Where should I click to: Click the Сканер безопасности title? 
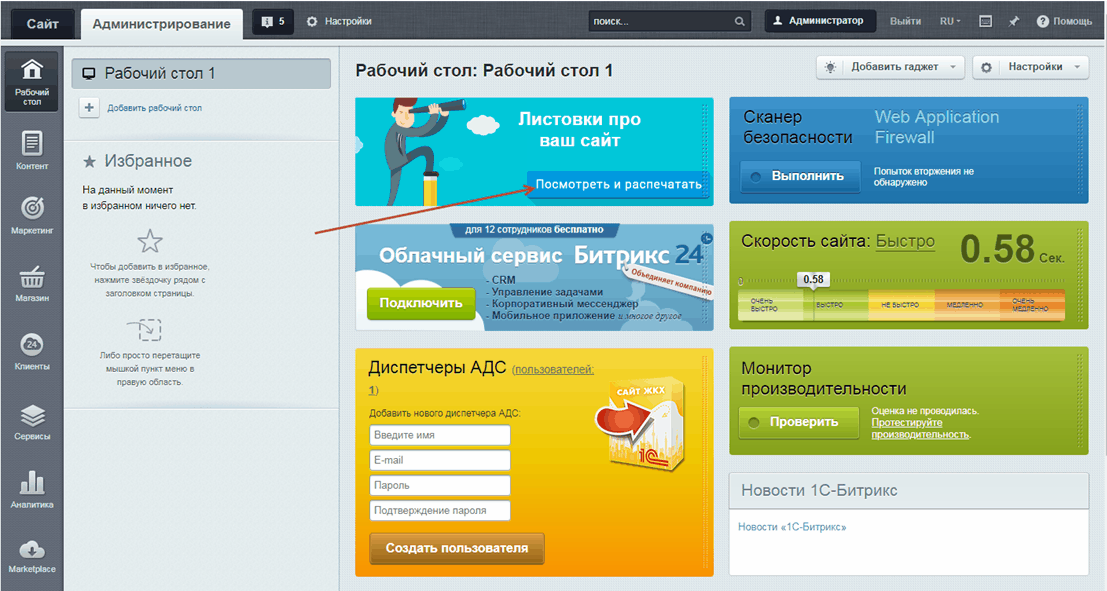(798, 127)
